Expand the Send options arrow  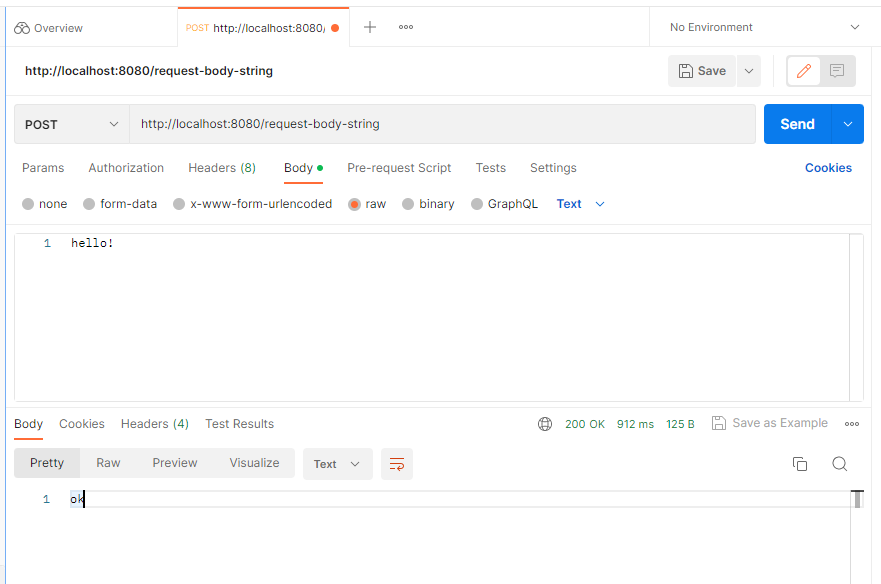(848, 124)
